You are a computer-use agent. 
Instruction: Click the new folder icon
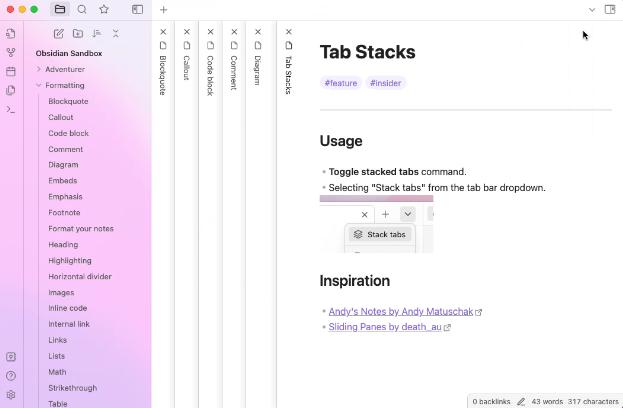click(78, 33)
